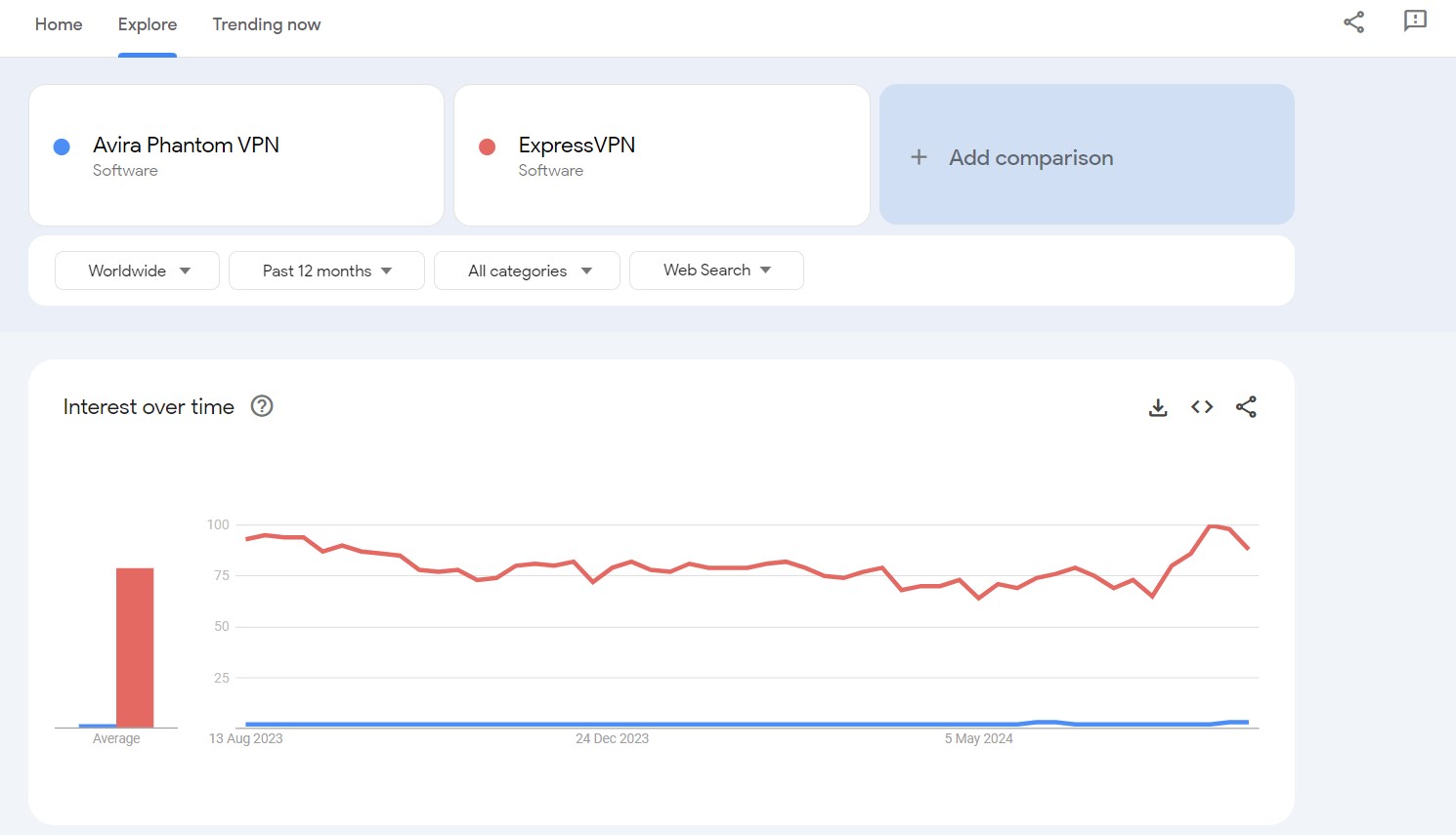The width and height of the screenshot is (1456, 835).
Task: Click the share icon in top bar
Action: point(1353,21)
